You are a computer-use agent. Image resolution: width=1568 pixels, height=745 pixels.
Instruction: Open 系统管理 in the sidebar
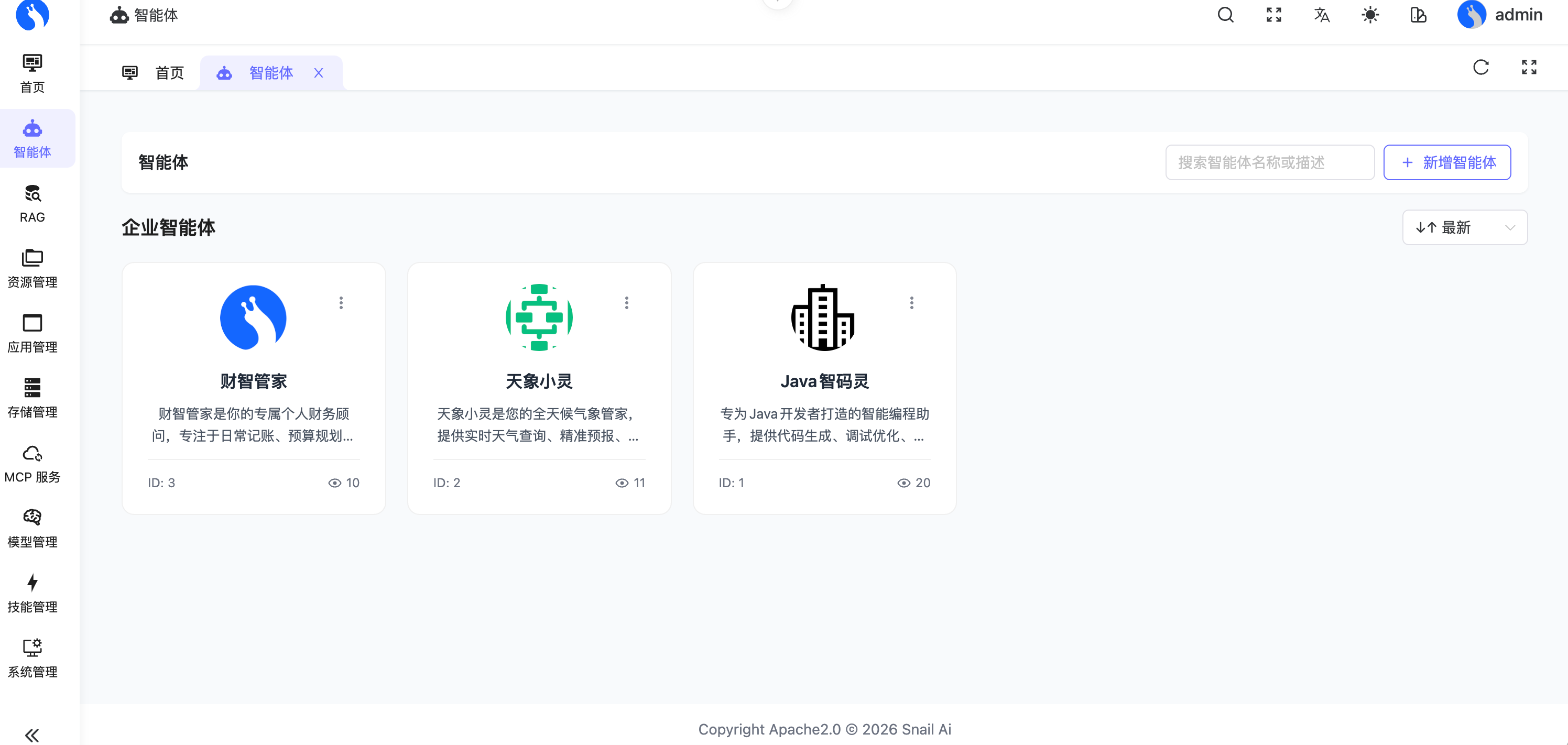[x=32, y=659]
